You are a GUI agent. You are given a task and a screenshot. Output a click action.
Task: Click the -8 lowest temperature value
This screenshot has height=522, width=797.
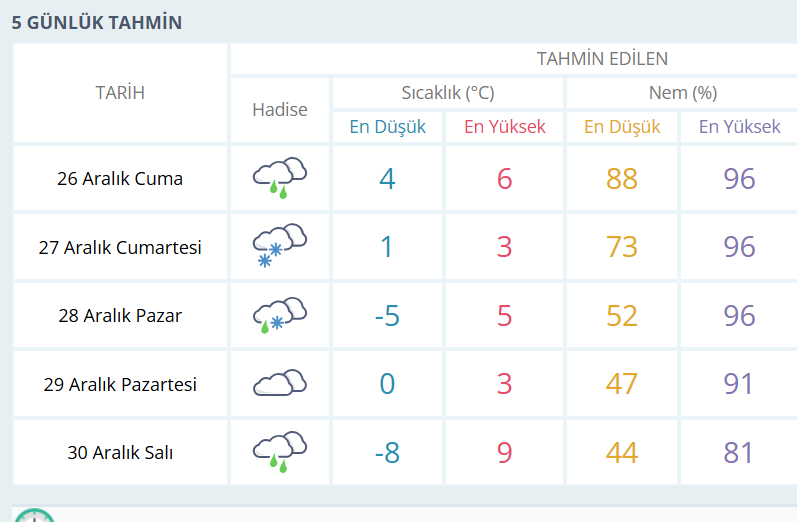click(x=387, y=452)
